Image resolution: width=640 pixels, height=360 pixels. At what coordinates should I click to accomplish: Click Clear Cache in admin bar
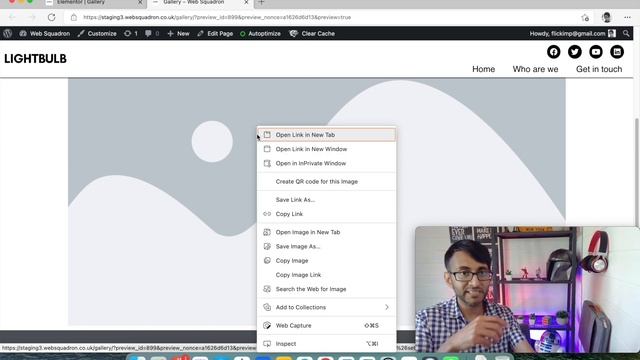click(312, 33)
